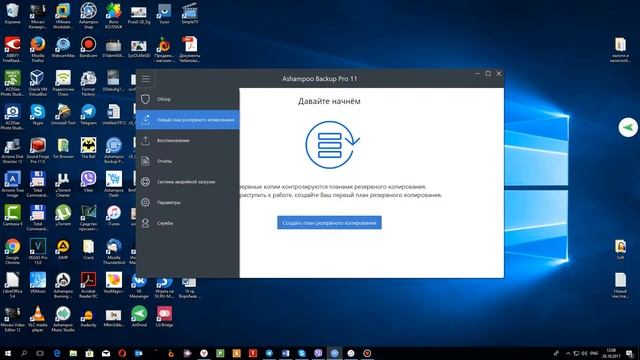Image resolution: width=640 pixels, height=360 pixels.
Task: Launch Opera from the taskbar
Action: pyautogui.click(x=122, y=353)
